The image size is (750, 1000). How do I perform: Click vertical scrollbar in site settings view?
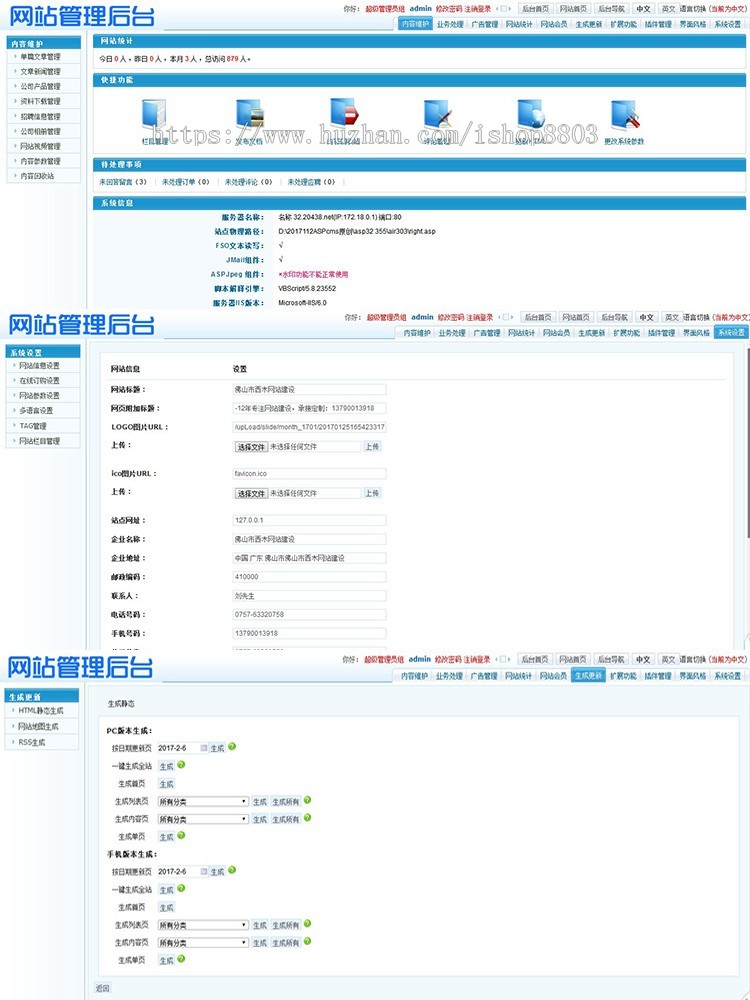(x=747, y=441)
